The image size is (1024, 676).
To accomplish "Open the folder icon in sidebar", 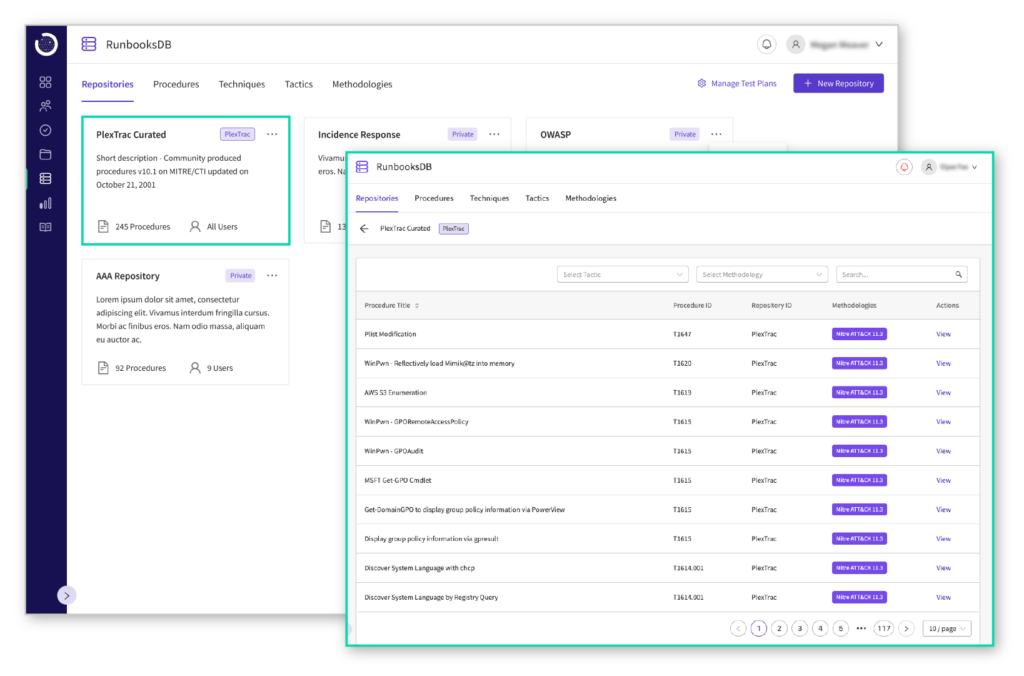I will pyautogui.click(x=45, y=154).
